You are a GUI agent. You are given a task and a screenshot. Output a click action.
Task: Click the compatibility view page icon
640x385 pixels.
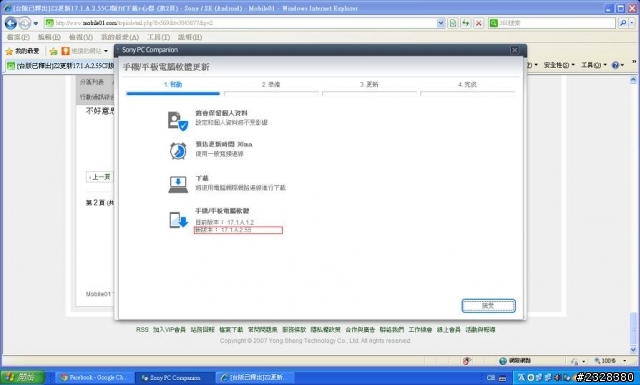point(453,23)
